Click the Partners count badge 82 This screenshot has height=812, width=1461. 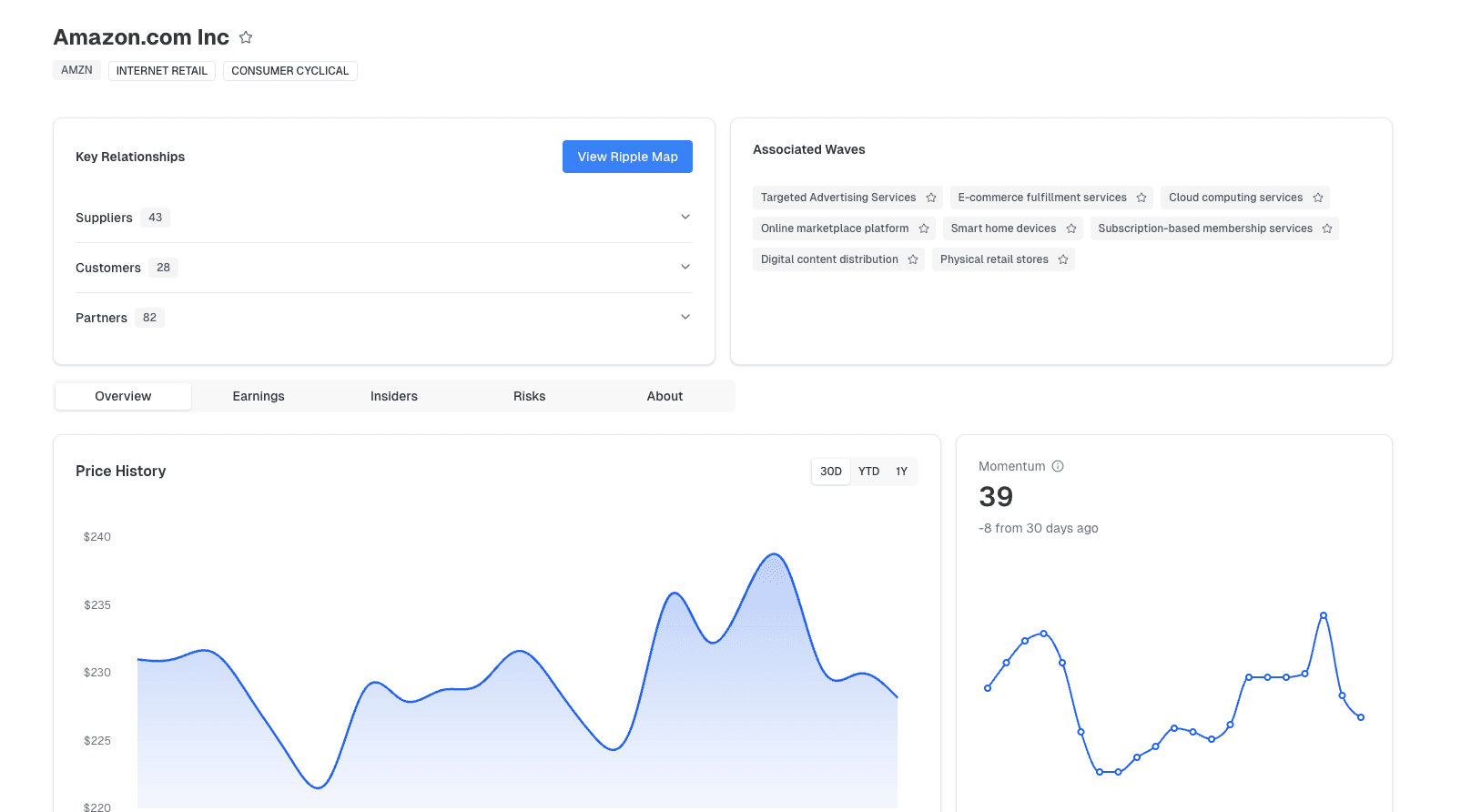[149, 318]
